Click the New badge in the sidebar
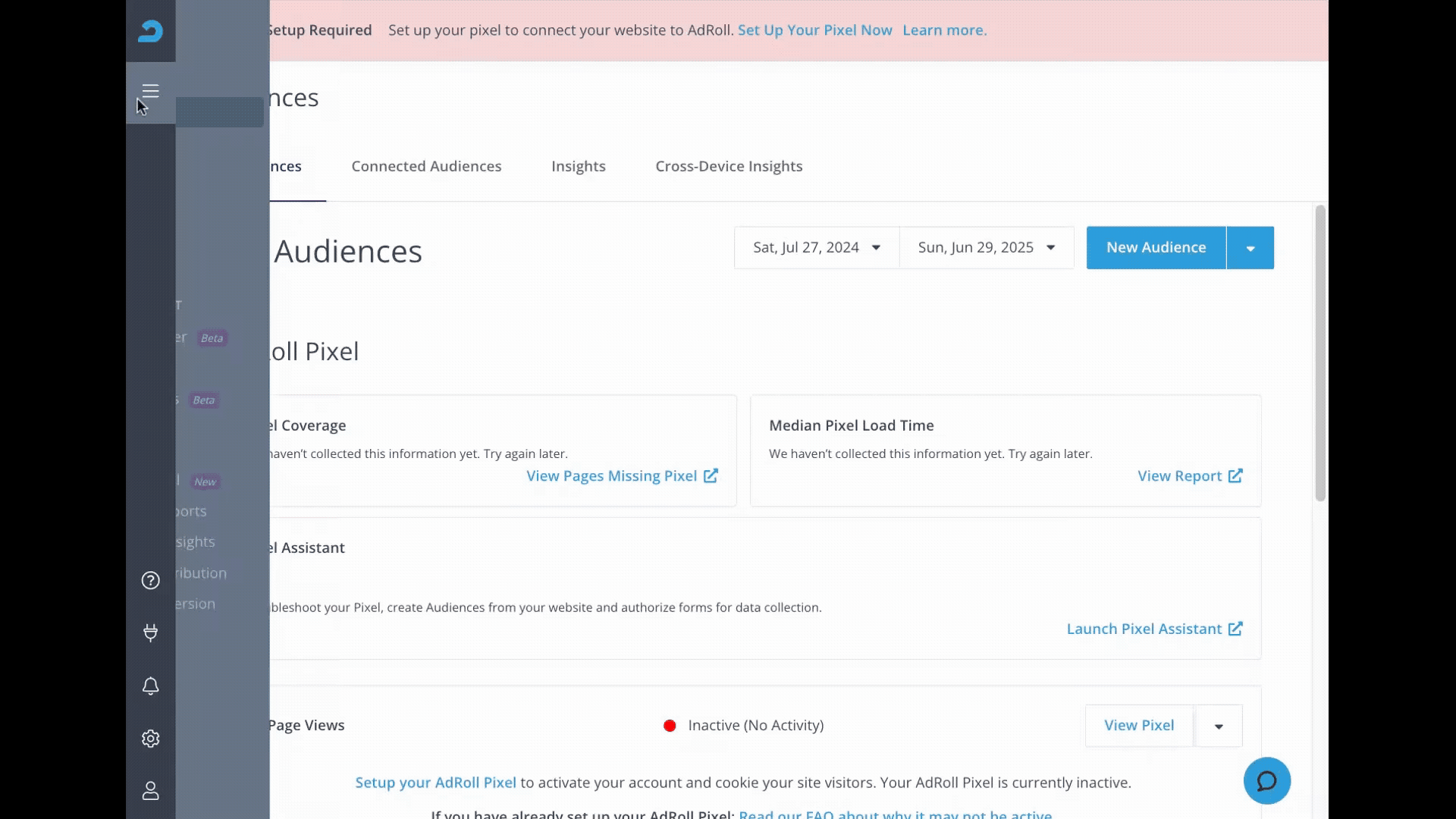Screen dimensions: 1456x819 click(205, 482)
